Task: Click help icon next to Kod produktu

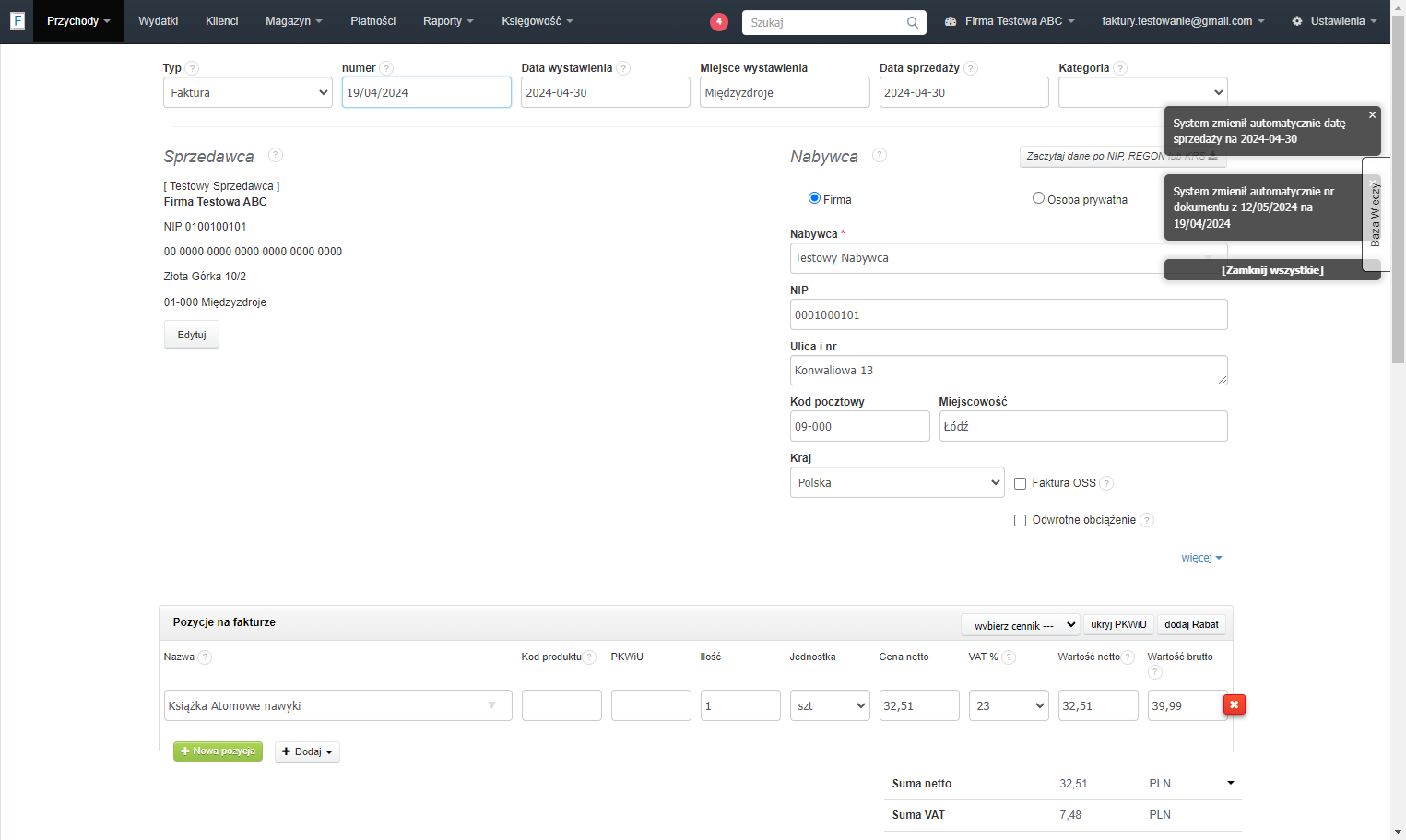Action: 590,657
